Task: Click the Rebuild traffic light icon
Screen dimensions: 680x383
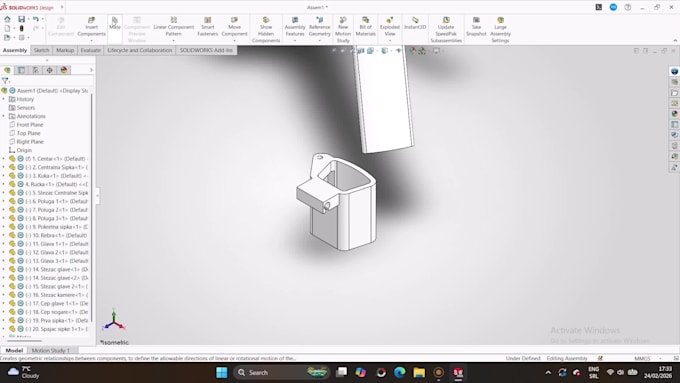Action: [21, 28]
